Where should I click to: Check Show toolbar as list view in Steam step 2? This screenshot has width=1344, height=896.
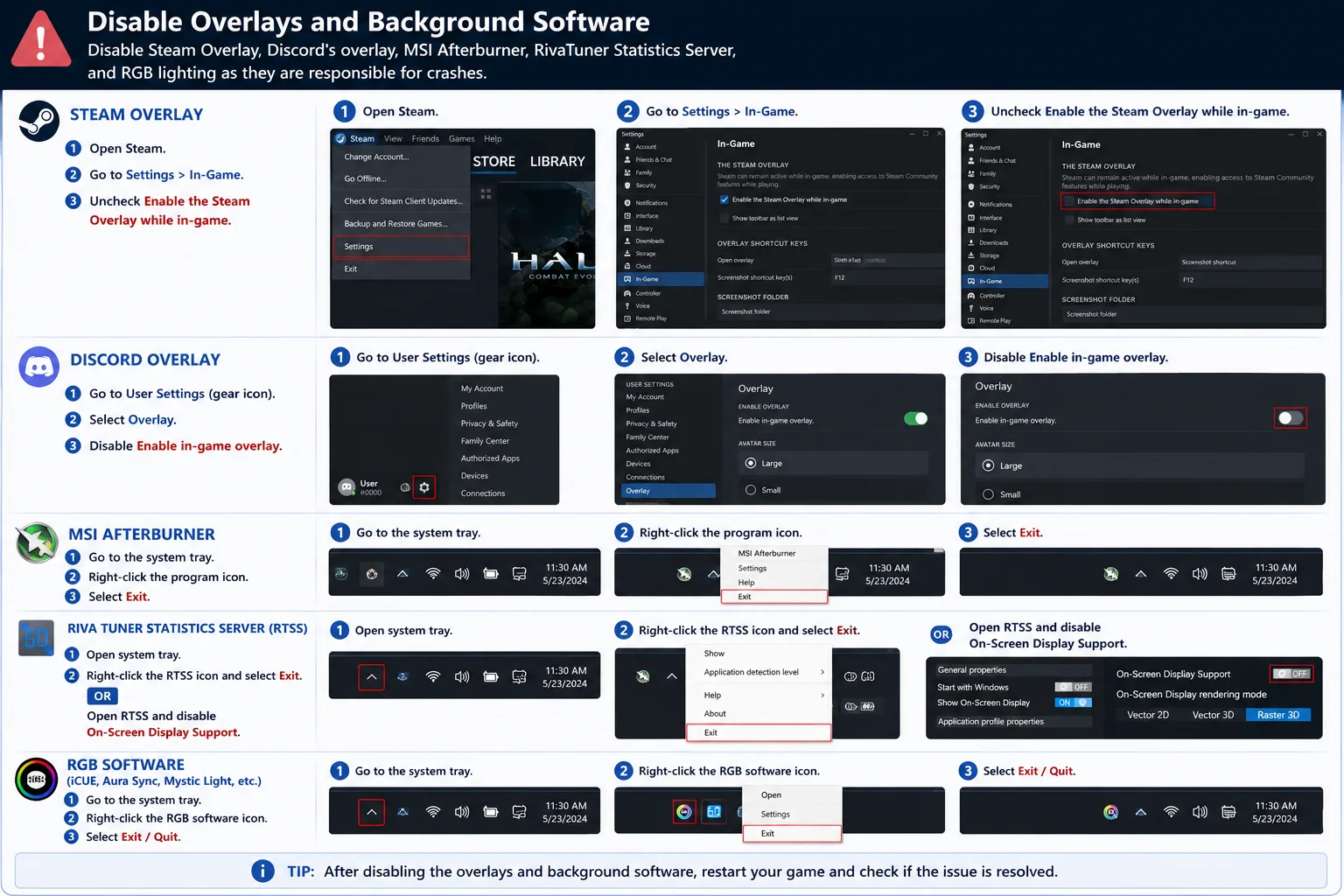(x=724, y=218)
